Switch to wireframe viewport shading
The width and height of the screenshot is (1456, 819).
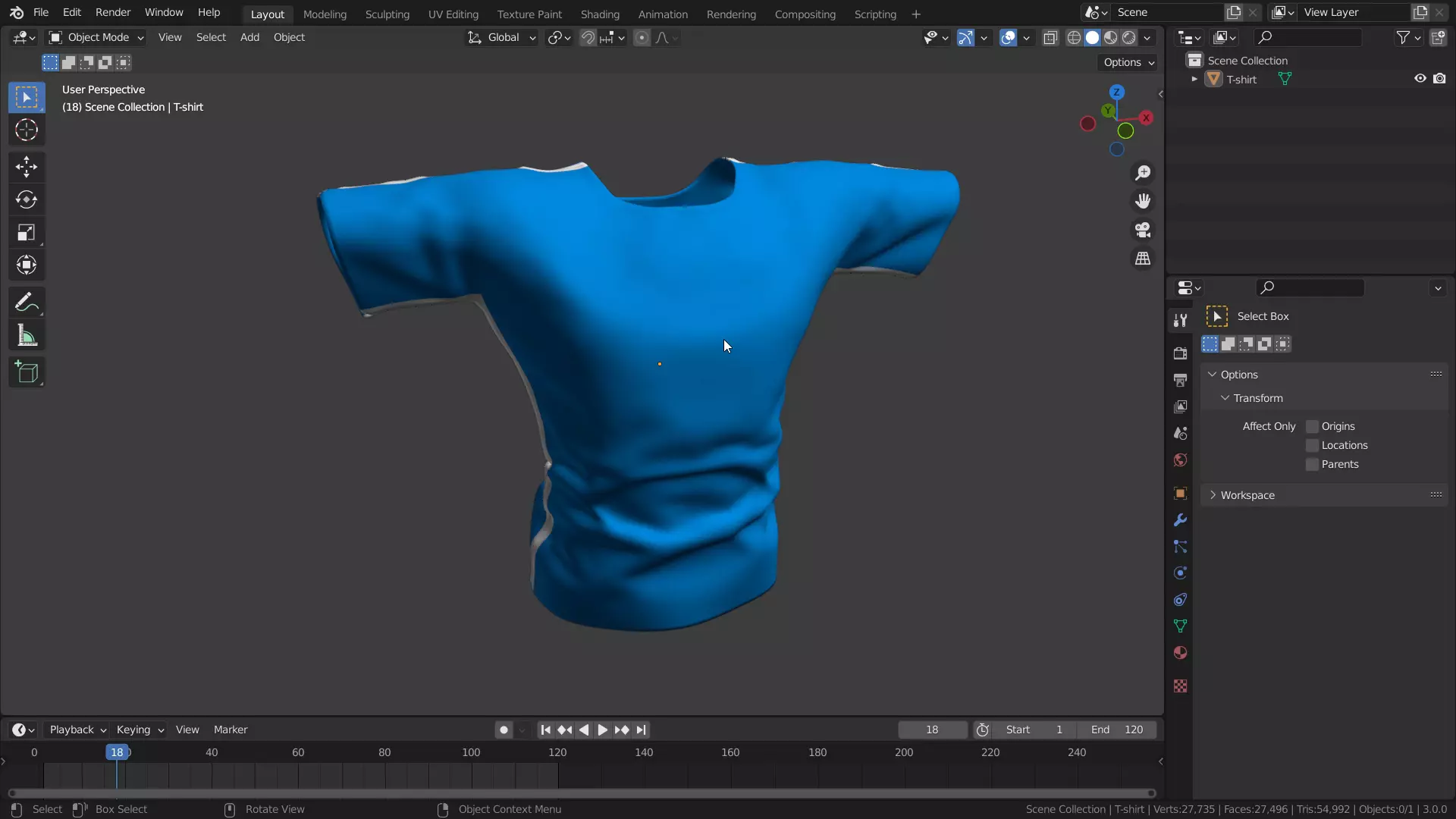pyautogui.click(x=1074, y=37)
